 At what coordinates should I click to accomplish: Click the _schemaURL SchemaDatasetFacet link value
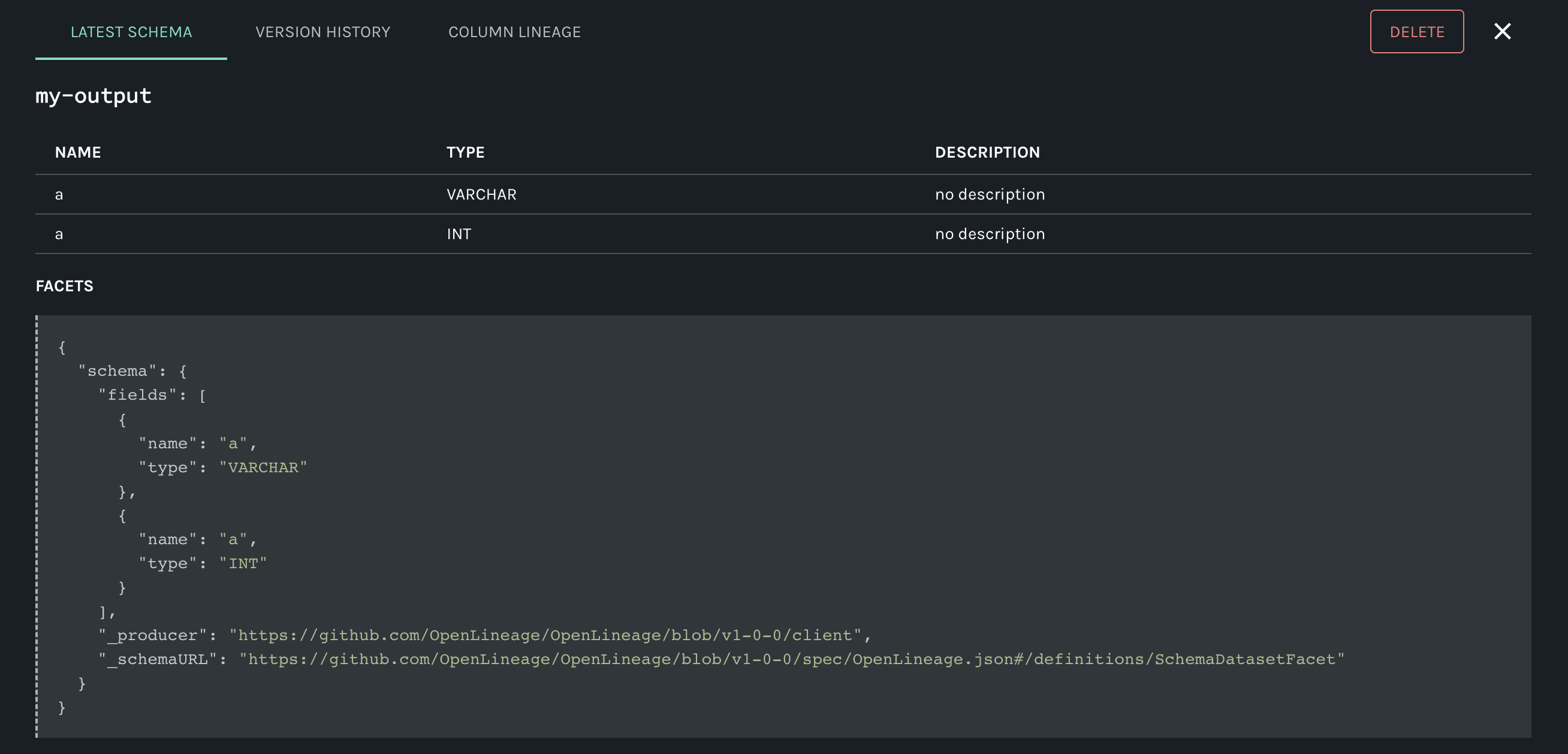[x=791, y=660]
